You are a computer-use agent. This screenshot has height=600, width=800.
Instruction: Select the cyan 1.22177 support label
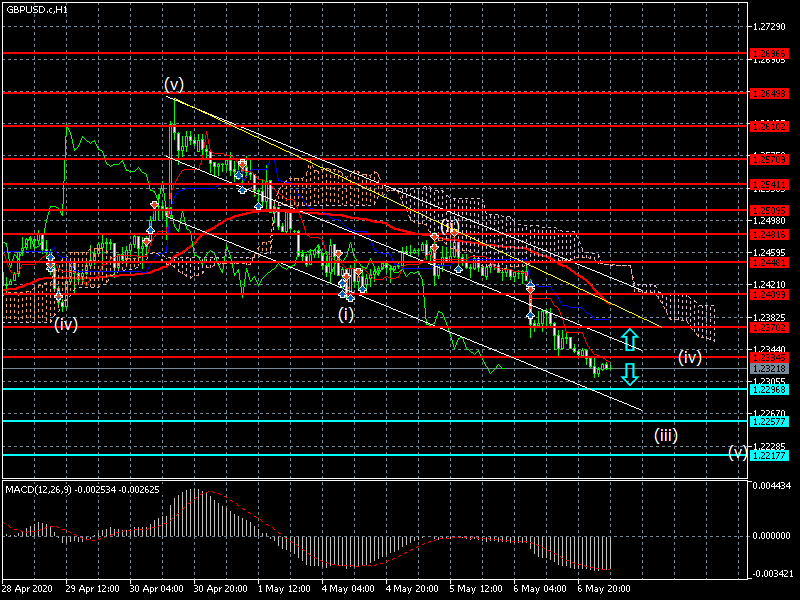pos(769,455)
